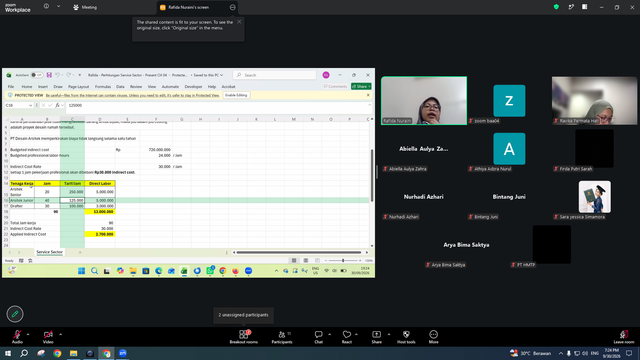Dismiss the shared content fit notification

(239, 22)
